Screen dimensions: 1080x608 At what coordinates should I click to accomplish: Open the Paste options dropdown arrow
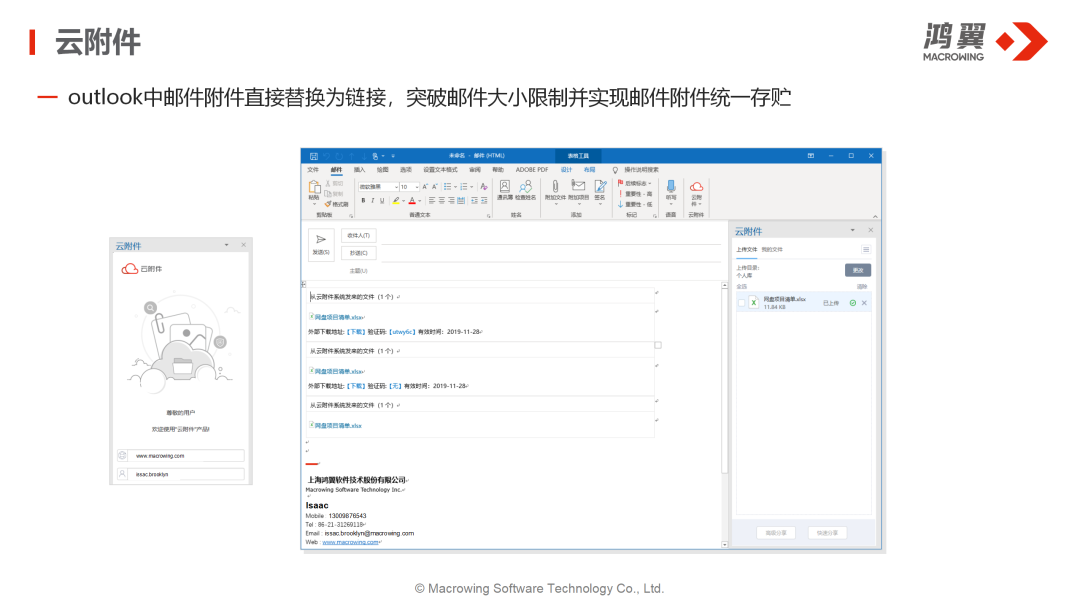(x=314, y=205)
